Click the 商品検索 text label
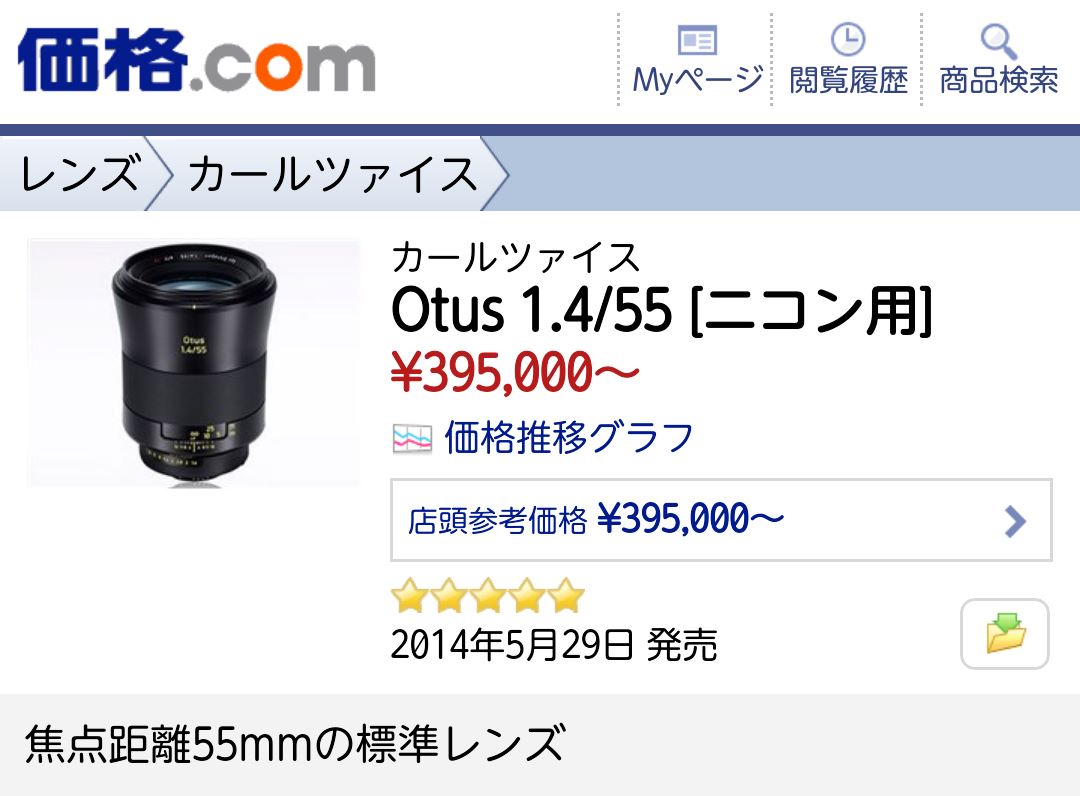 click(999, 81)
